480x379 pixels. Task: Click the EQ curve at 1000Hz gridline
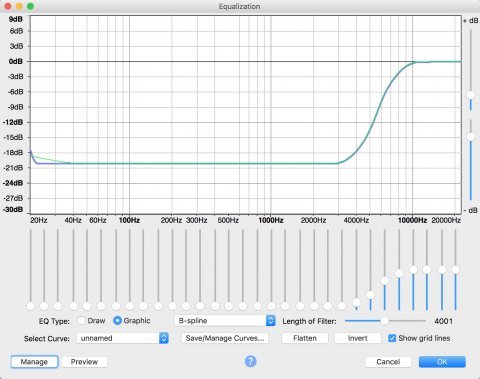point(271,163)
